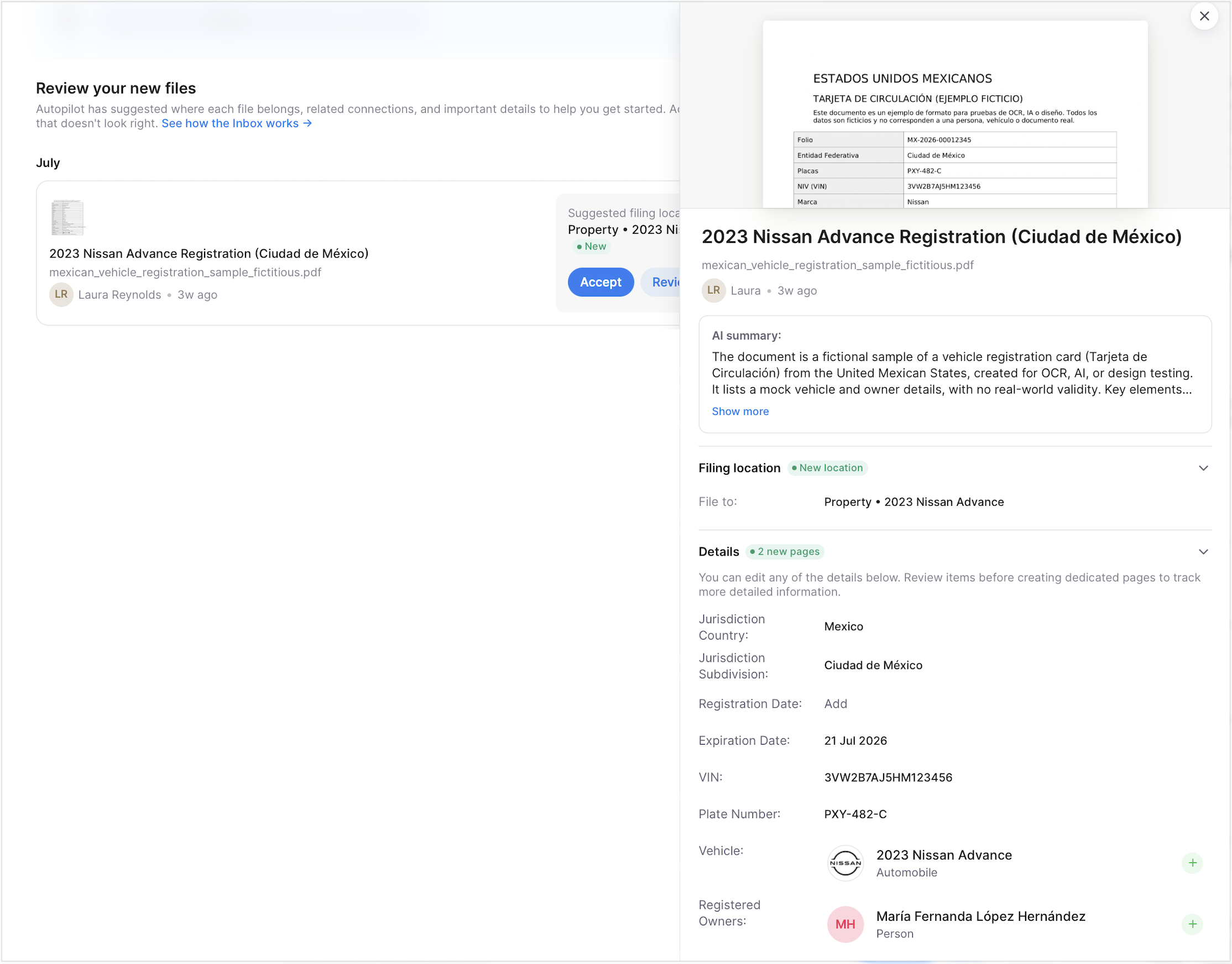Screen dimensions: 1232x964
Task: Edit the File to location value
Action: pyautogui.click(x=913, y=502)
